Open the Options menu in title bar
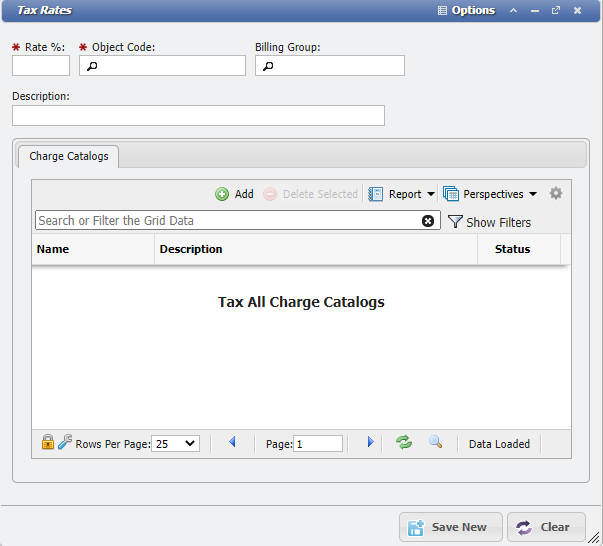Image resolution: width=603 pixels, height=546 pixels. point(466,10)
